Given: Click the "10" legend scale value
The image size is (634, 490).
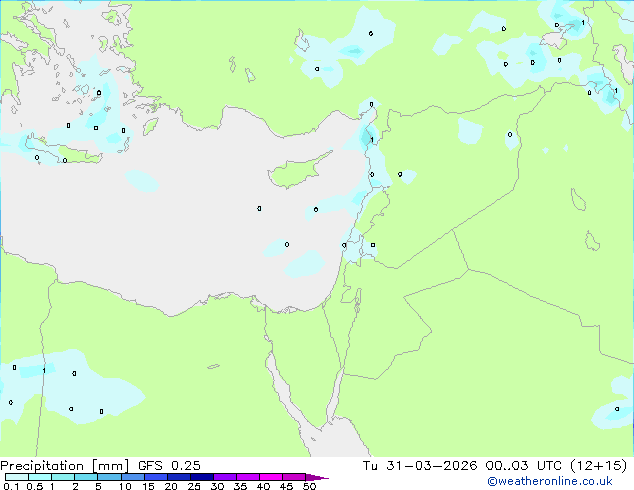Looking at the screenshot, I should point(125,486).
